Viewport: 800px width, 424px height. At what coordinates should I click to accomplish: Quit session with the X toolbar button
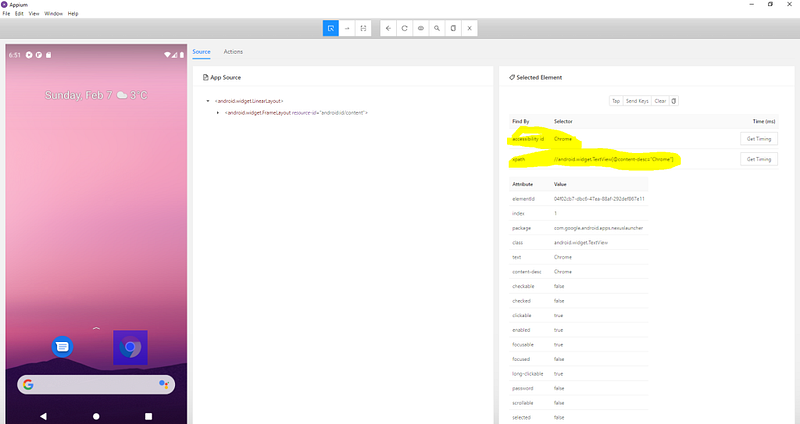click(470, 29)
